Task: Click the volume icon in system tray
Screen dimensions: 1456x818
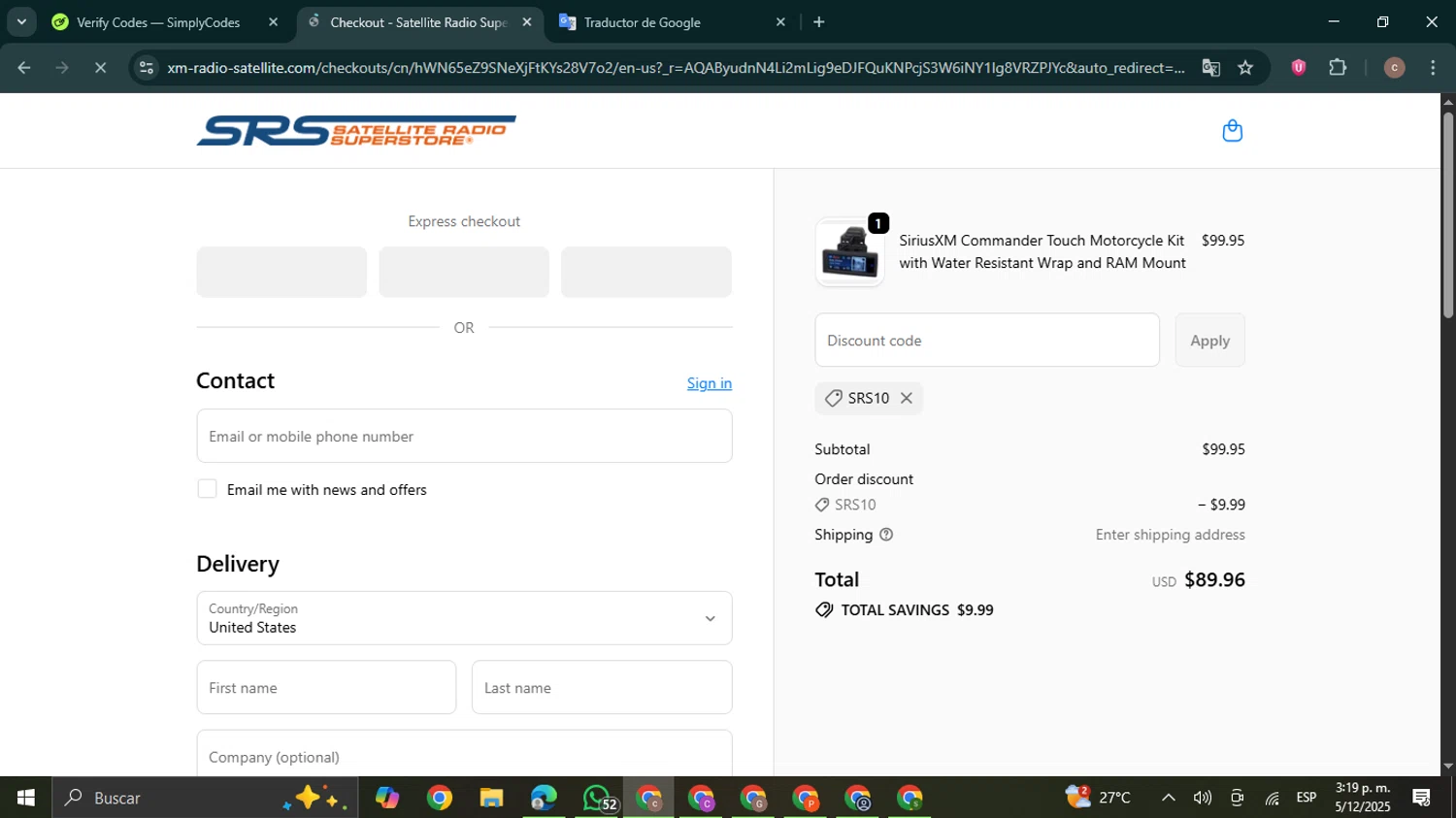Action: [x=1203, y=798]
